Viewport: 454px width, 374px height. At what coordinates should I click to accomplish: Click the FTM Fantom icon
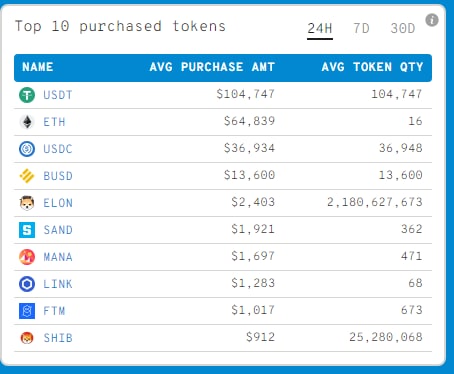27,311
